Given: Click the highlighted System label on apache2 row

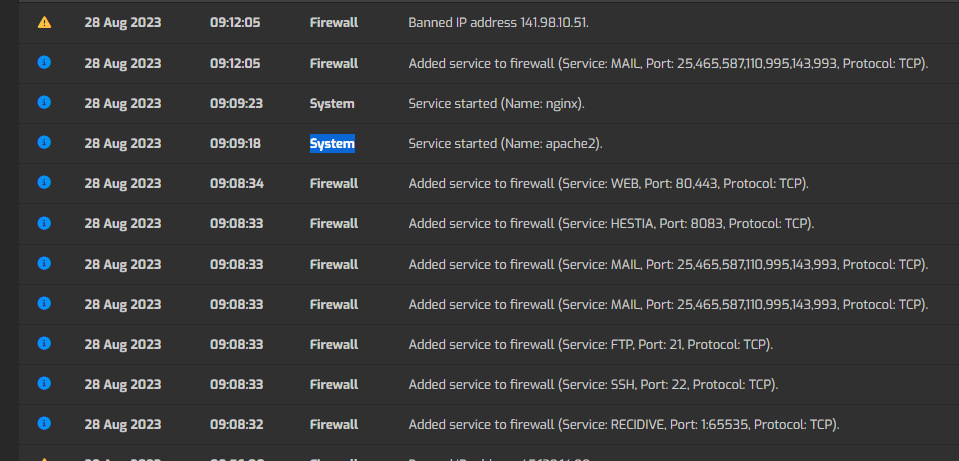Looking at the screenshot, I should (x=332, y=144).
